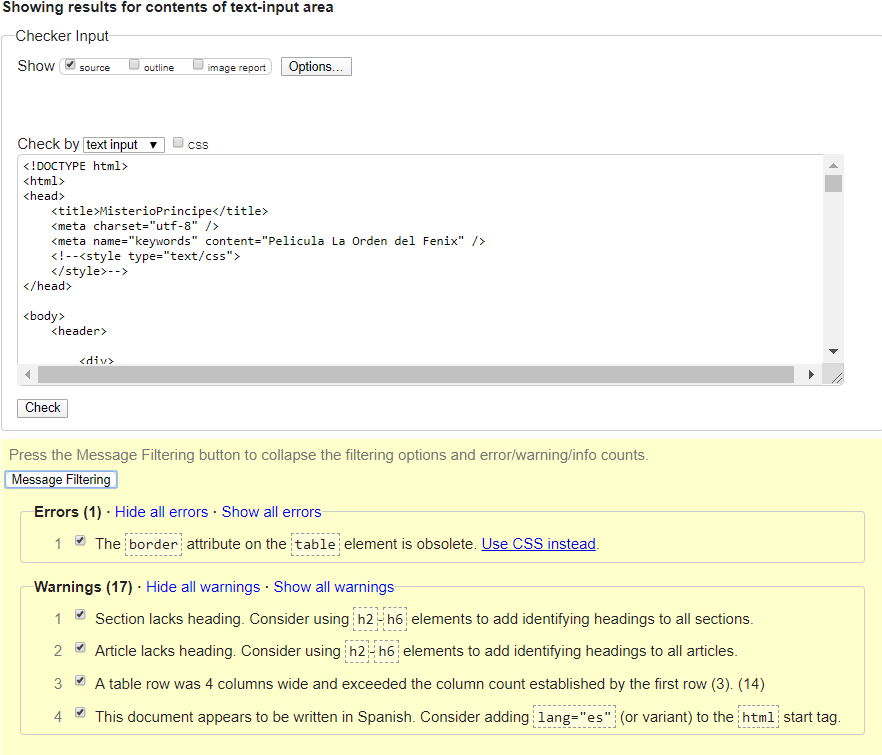
Task: Uncheck the Section lacks heading warning
Action: [x=80, y=615]
